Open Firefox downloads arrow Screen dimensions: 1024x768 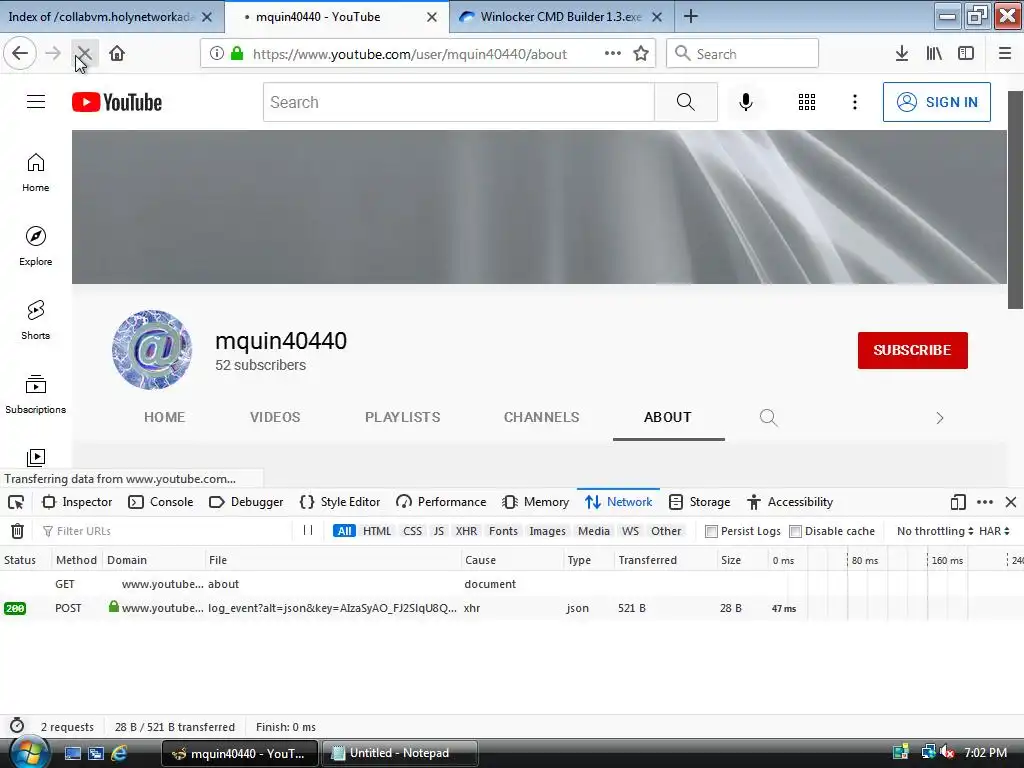click(x=902, y=54)
